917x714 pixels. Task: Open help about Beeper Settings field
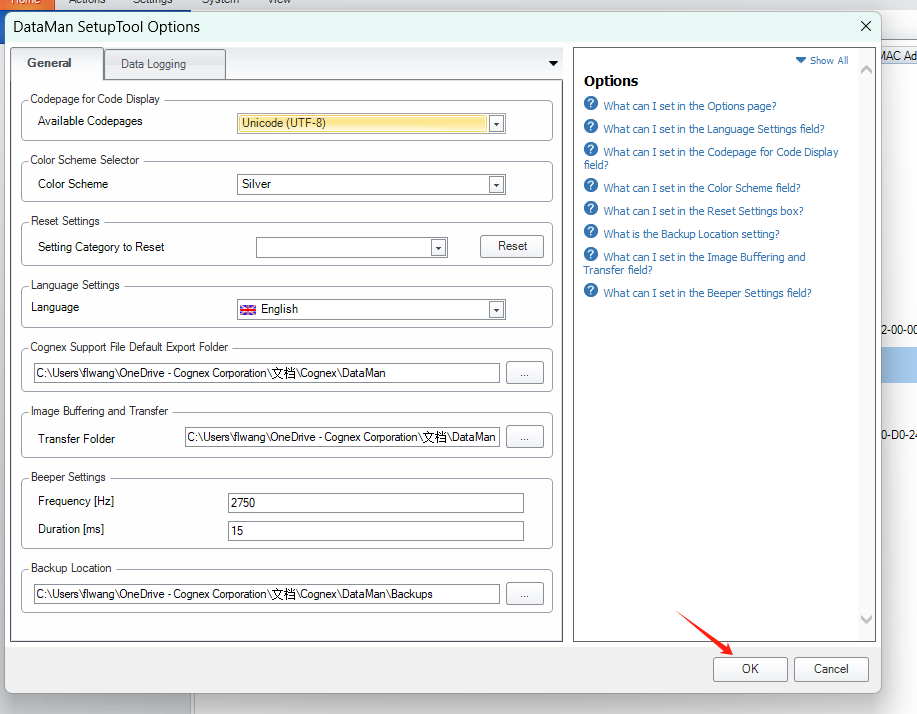[707, 293]
